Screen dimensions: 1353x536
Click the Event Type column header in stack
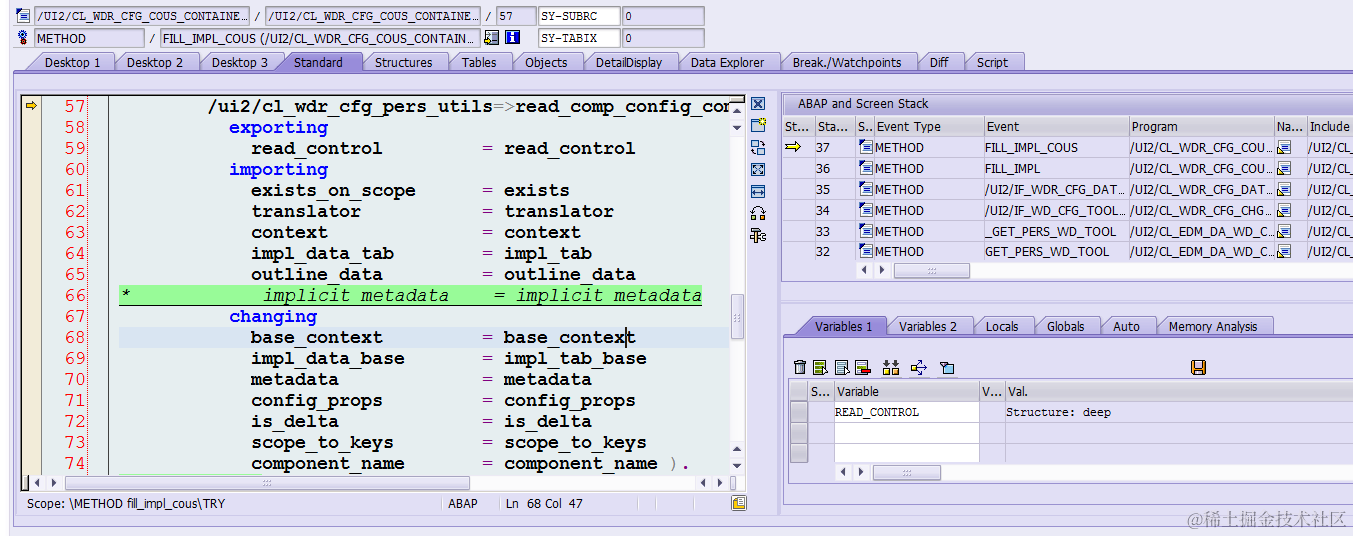pos(928,126)
